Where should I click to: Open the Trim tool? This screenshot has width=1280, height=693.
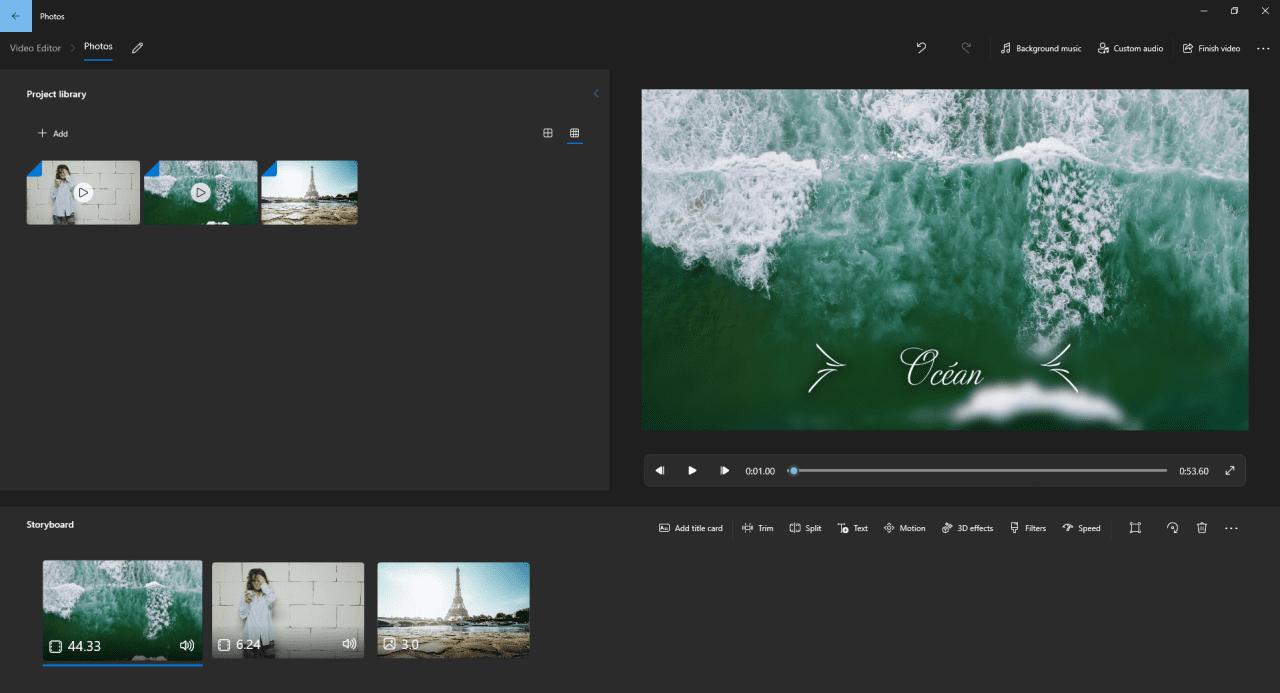(x=757, y=528)
